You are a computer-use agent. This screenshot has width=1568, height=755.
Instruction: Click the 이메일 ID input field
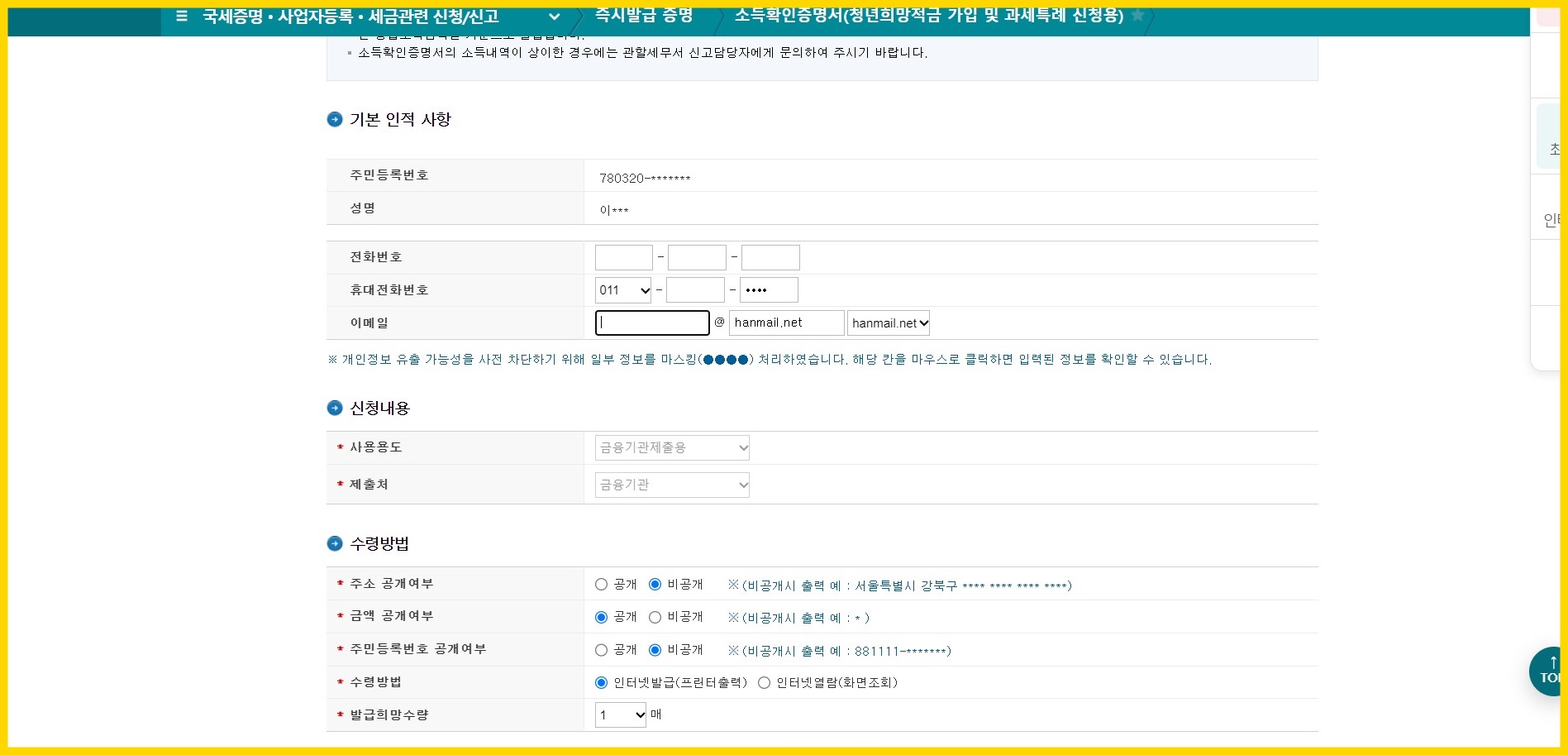coord(652,323)
